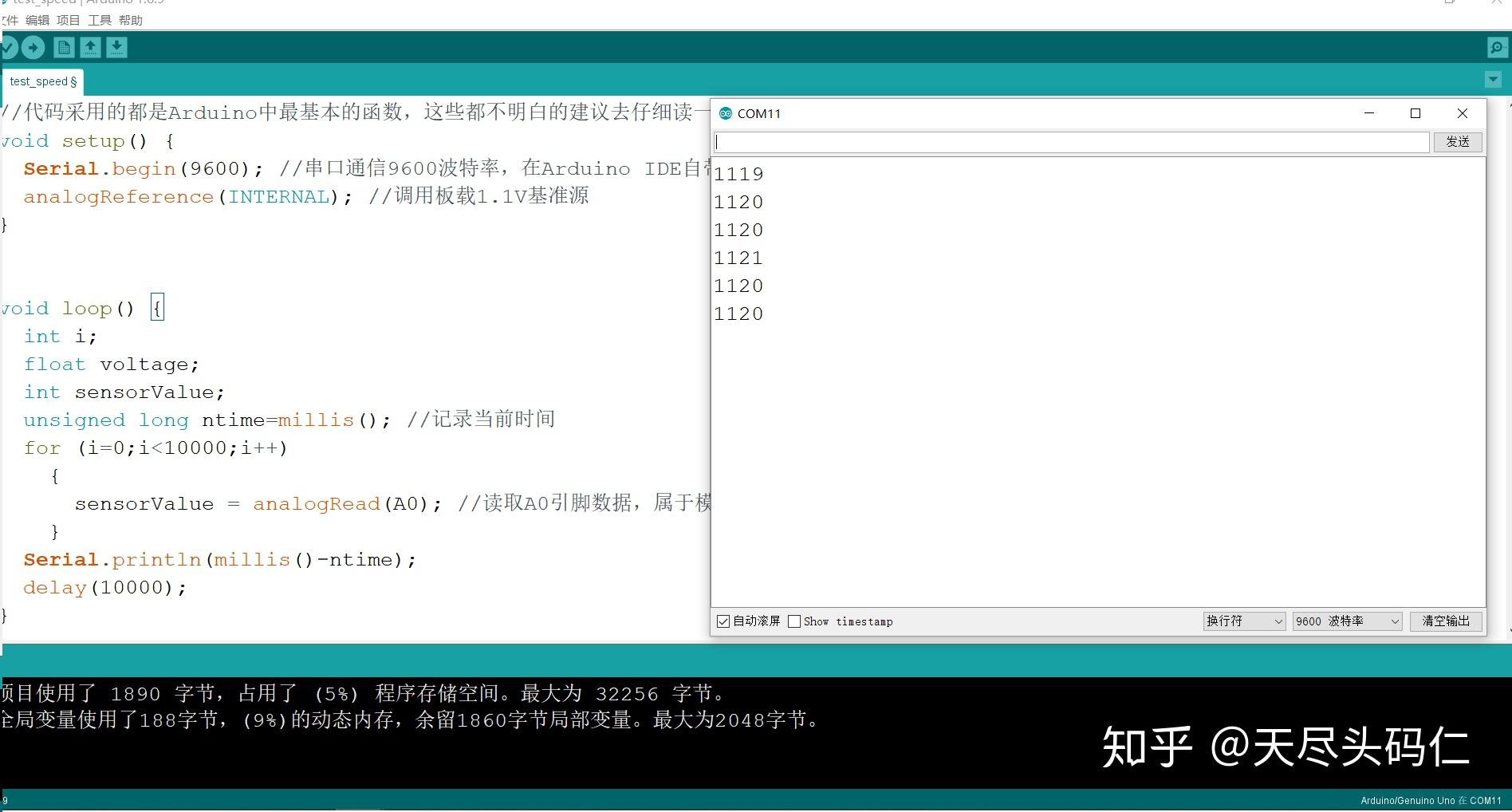Screen dimensions: 1512x812
Task: Click the highlighted brace after loop()
Action: [157, 309]
